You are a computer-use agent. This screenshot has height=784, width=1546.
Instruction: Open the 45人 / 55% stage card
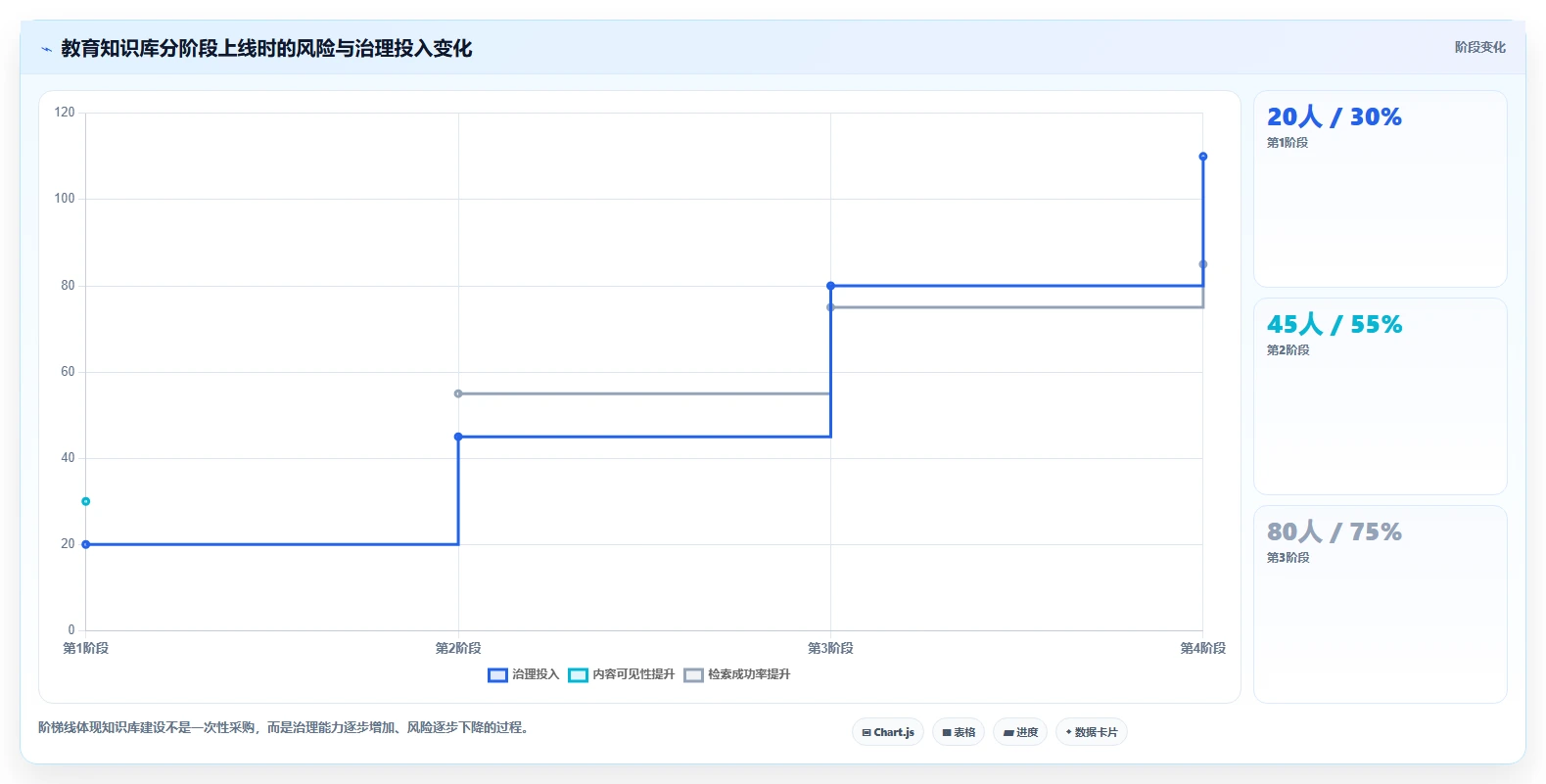1380,396
